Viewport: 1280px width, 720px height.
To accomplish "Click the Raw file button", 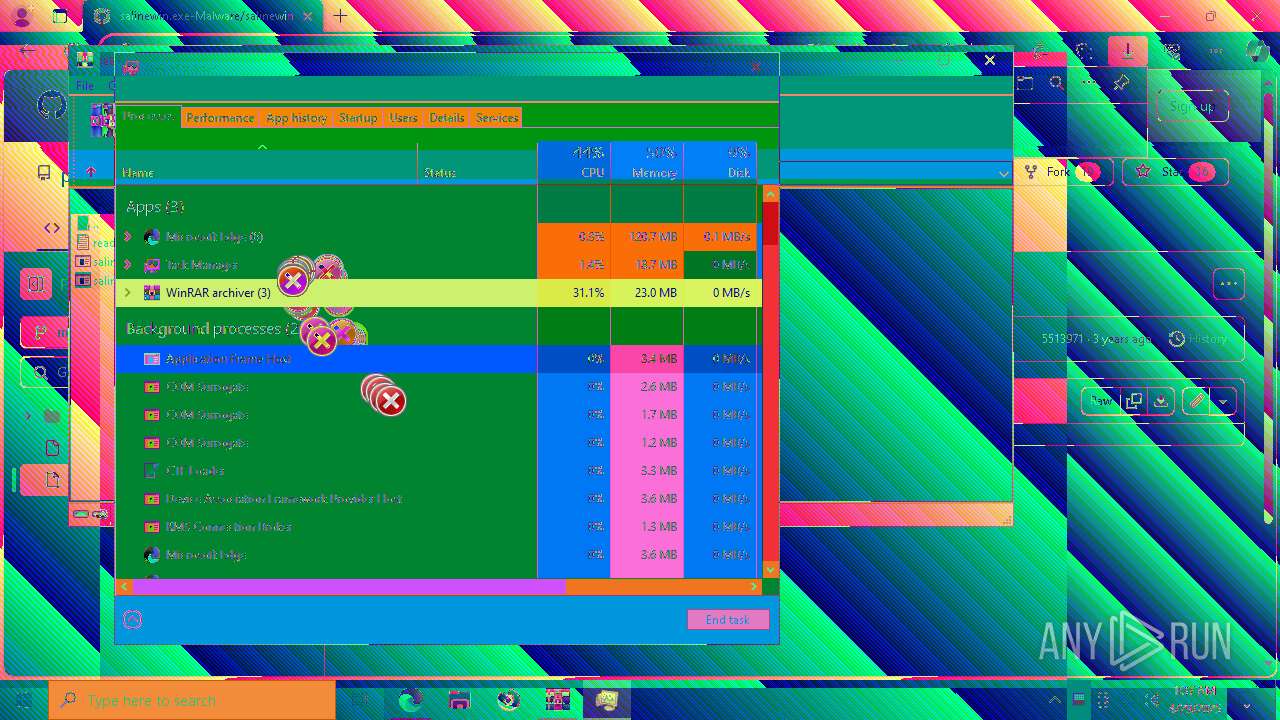I will (x=1101, y=401).
